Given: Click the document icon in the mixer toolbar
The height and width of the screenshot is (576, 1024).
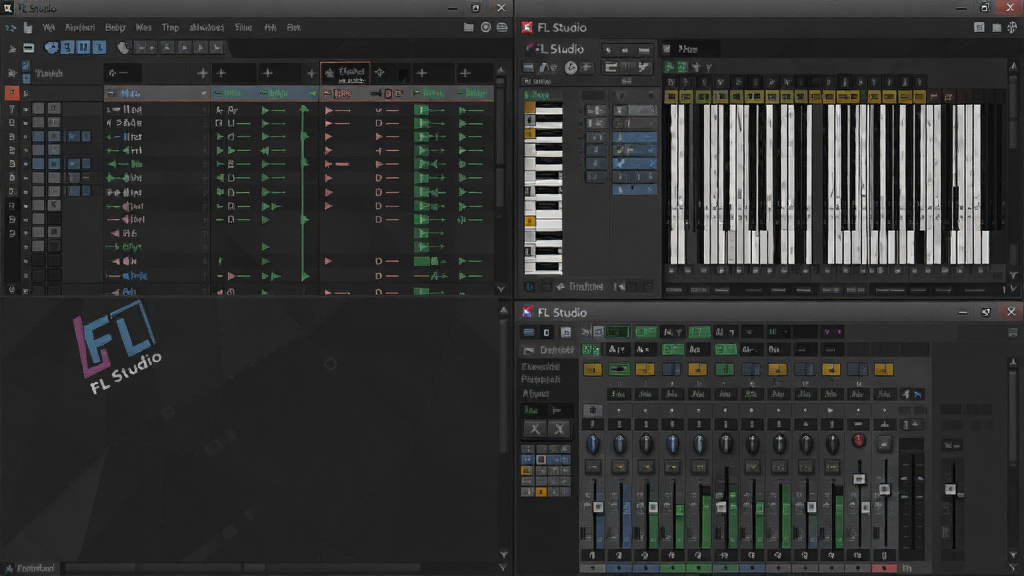Looking at the screenshot, I should click(x=566, y=332).
